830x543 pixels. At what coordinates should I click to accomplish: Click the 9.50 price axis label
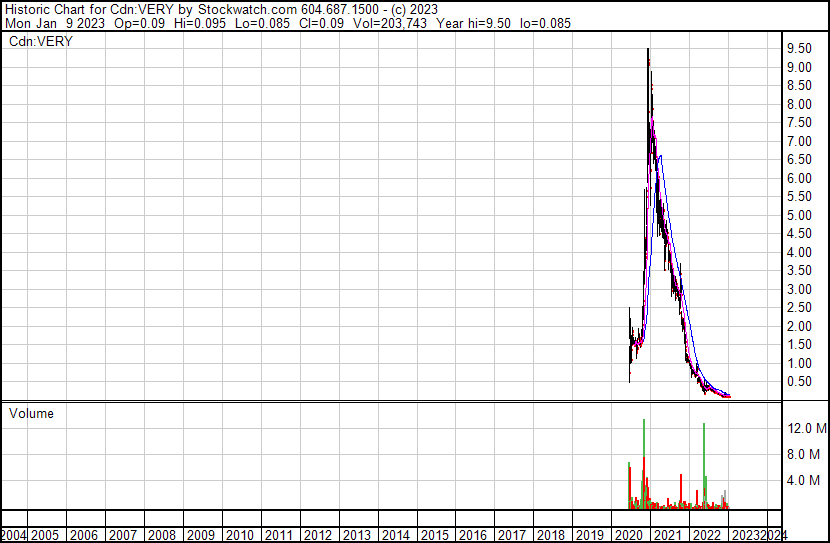click(x=799, y=48)
